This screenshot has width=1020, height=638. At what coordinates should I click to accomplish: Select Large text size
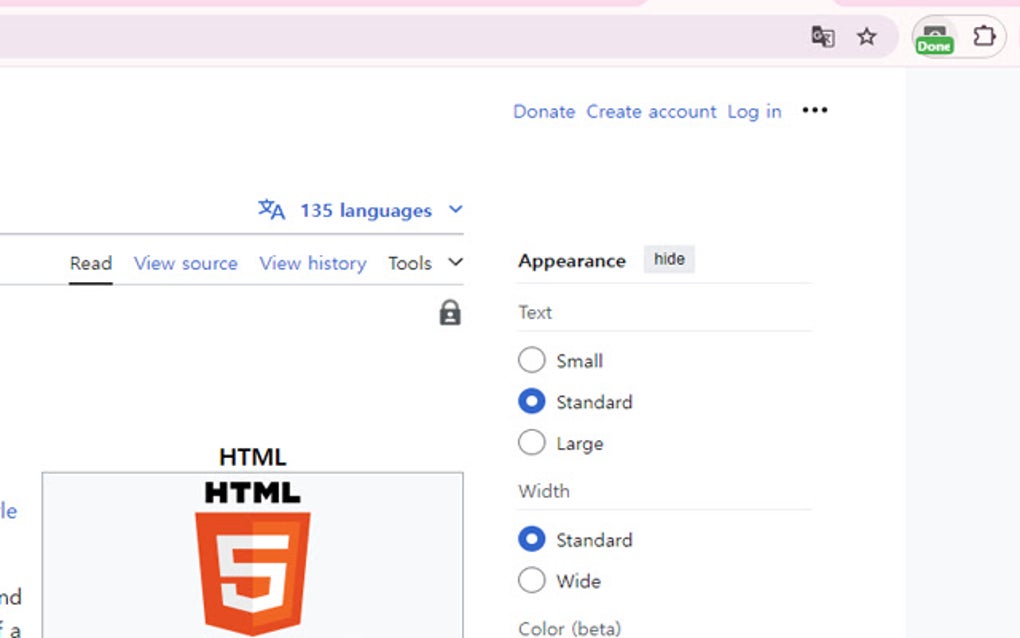(x=531, y=442)
